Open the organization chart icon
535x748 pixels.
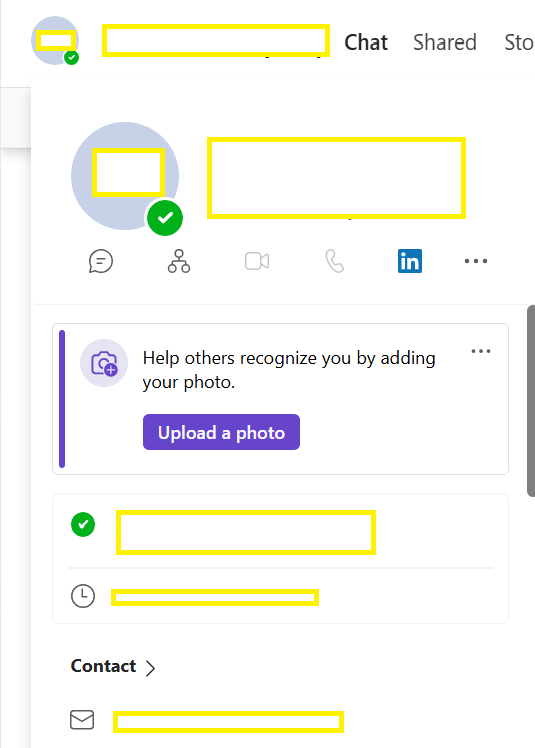pos(179,261)
